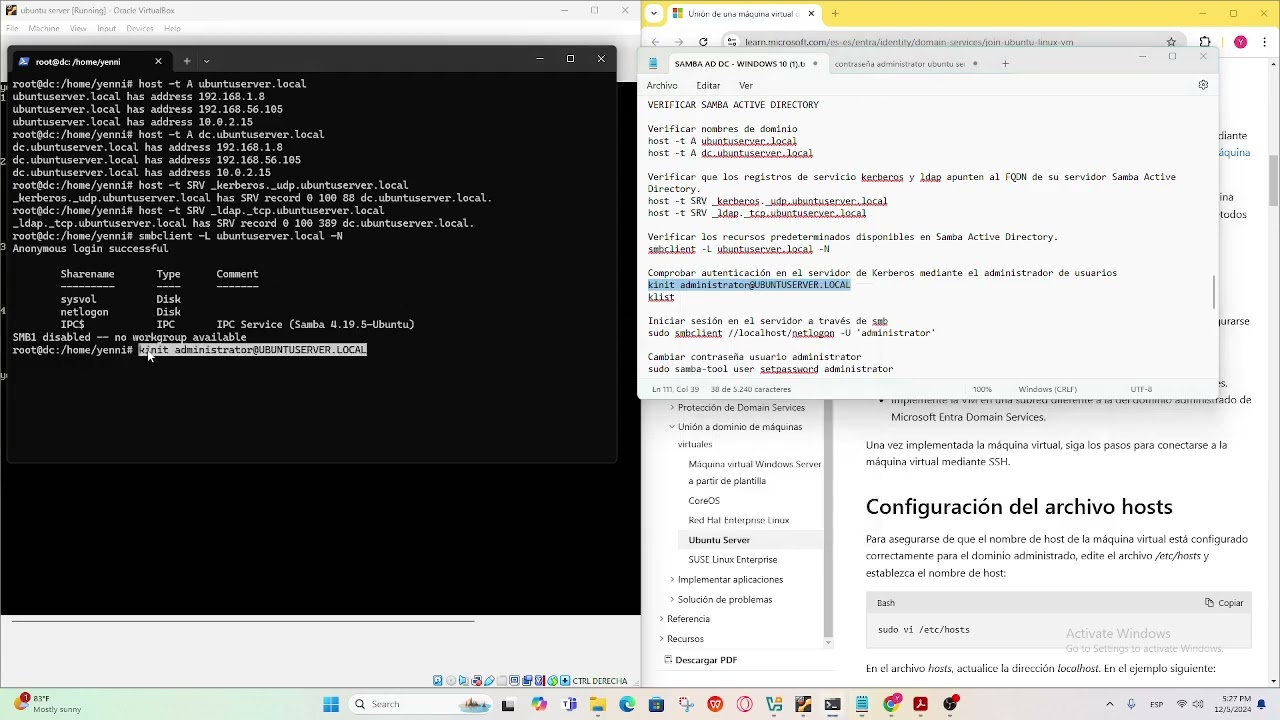Click the Chrome reload page icon

click(x=703, y=42)
